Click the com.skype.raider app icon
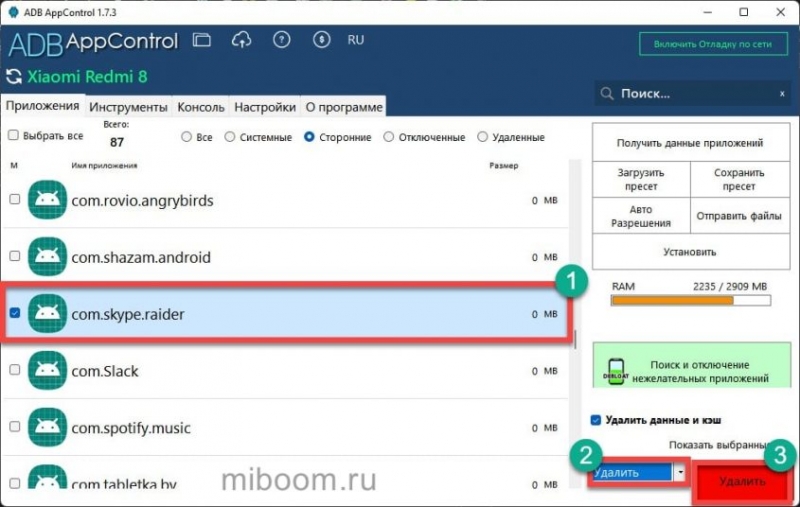 47,314
